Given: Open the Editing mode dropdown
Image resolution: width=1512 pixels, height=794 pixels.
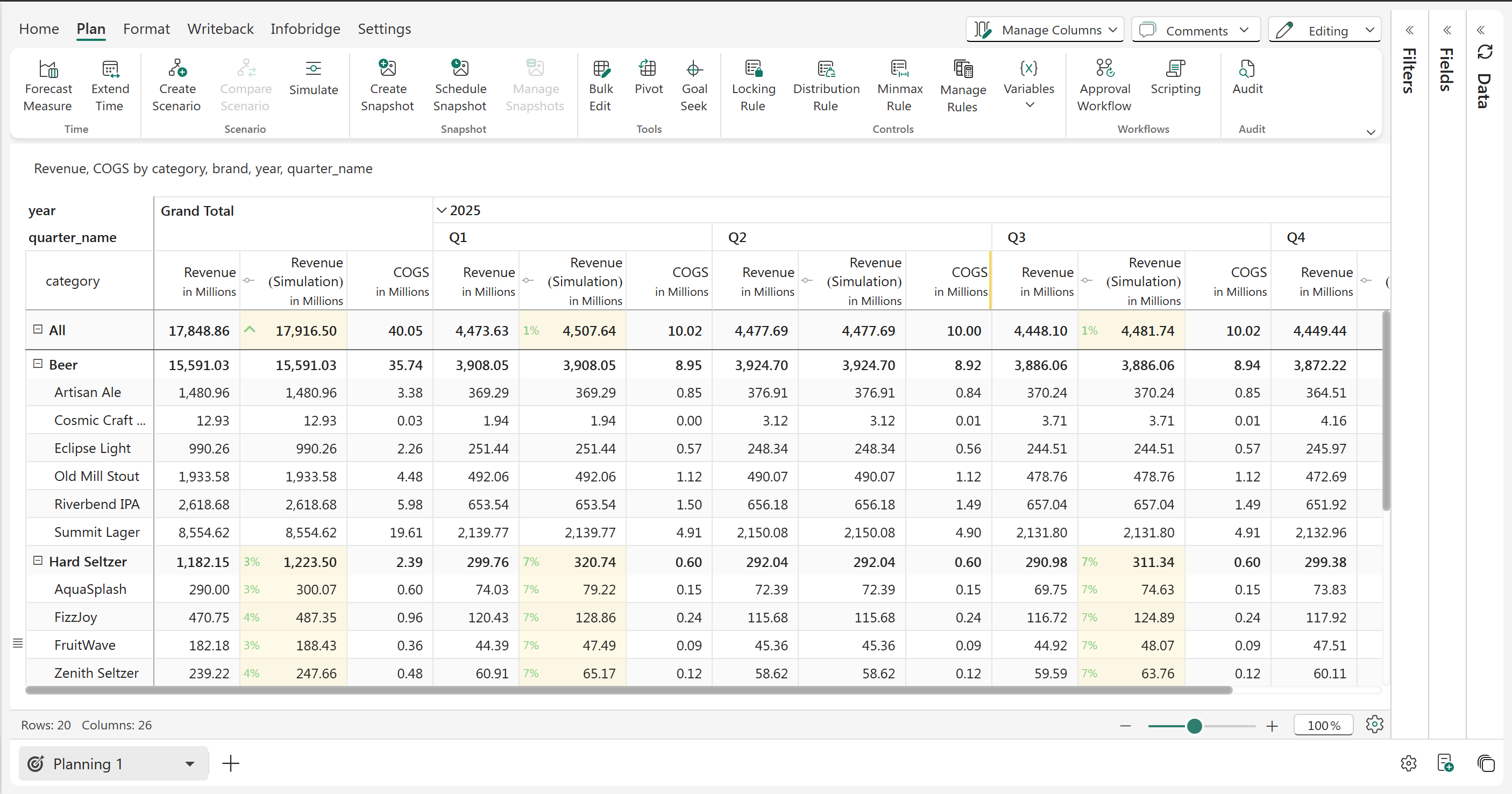Looking at the screenshot, I should (1325, 30).
